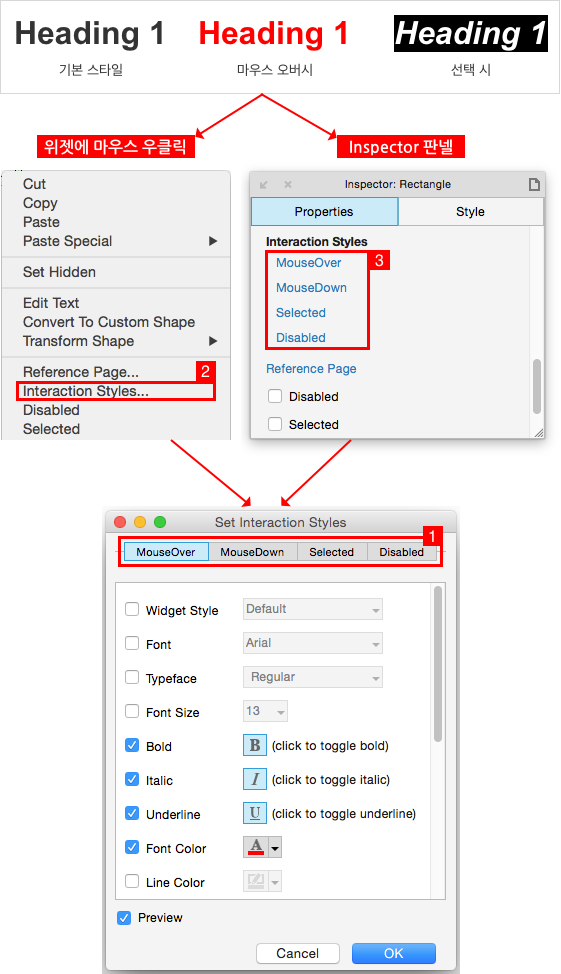The height and width of the screenshot is (974, 561).
Task: Enable the Line Color checkbox
Action: click(132, 881)
